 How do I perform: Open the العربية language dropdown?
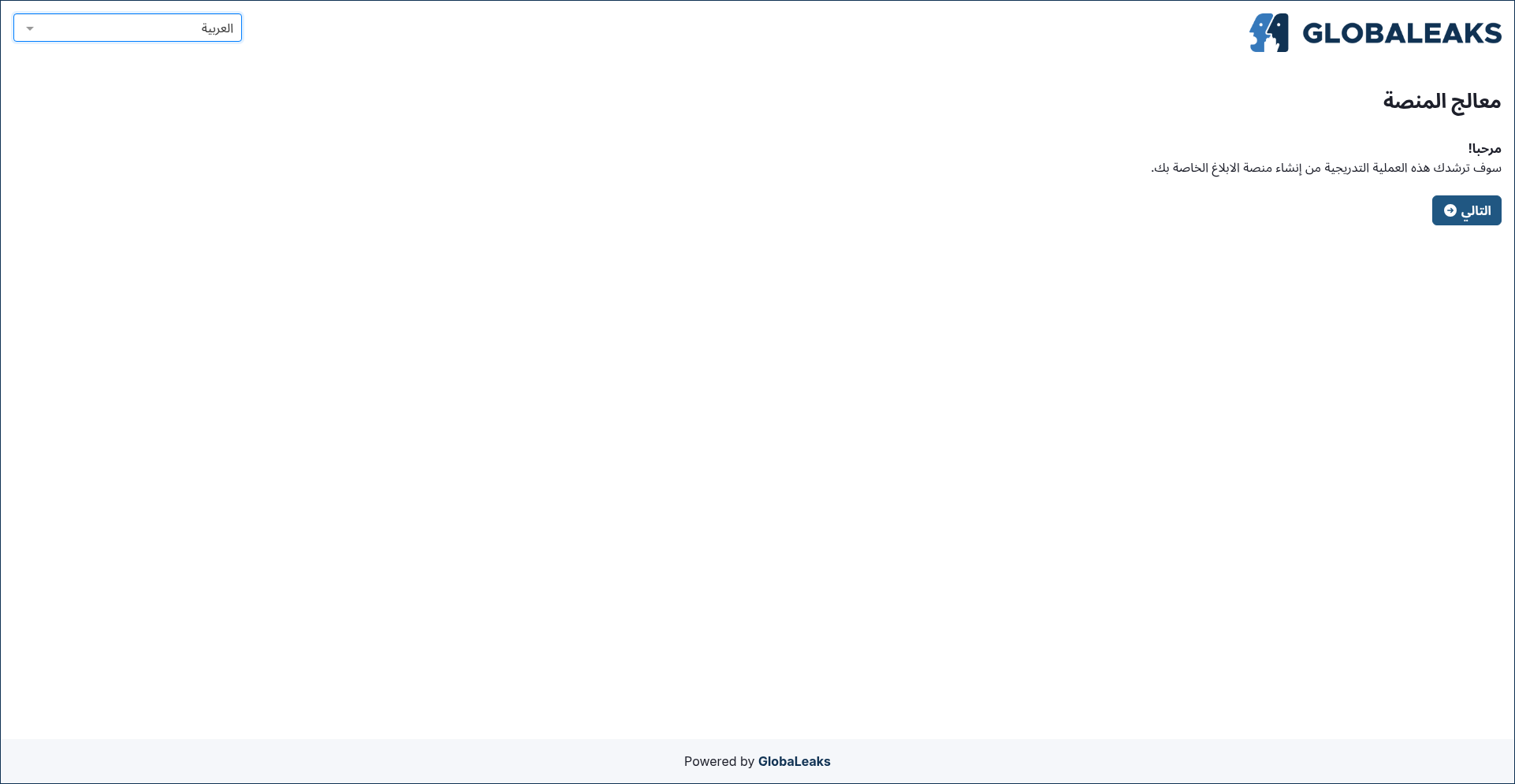pyautogui.click(x=128, y=28)
